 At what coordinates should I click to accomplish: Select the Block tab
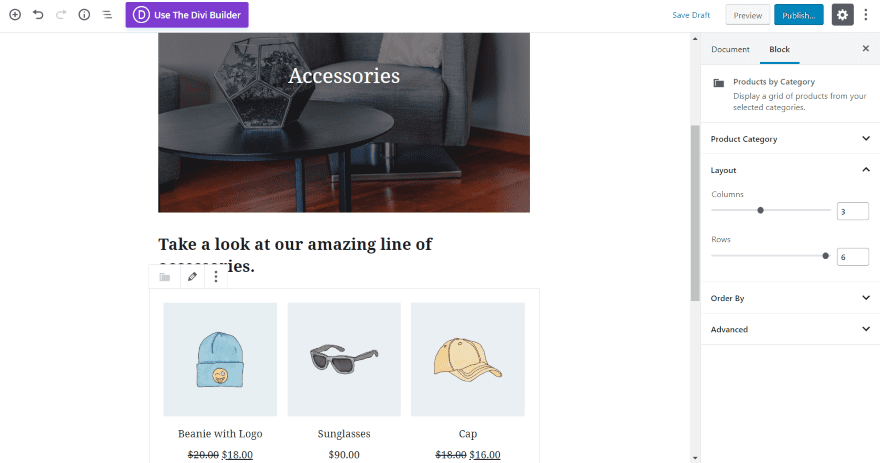click(779, 49)
